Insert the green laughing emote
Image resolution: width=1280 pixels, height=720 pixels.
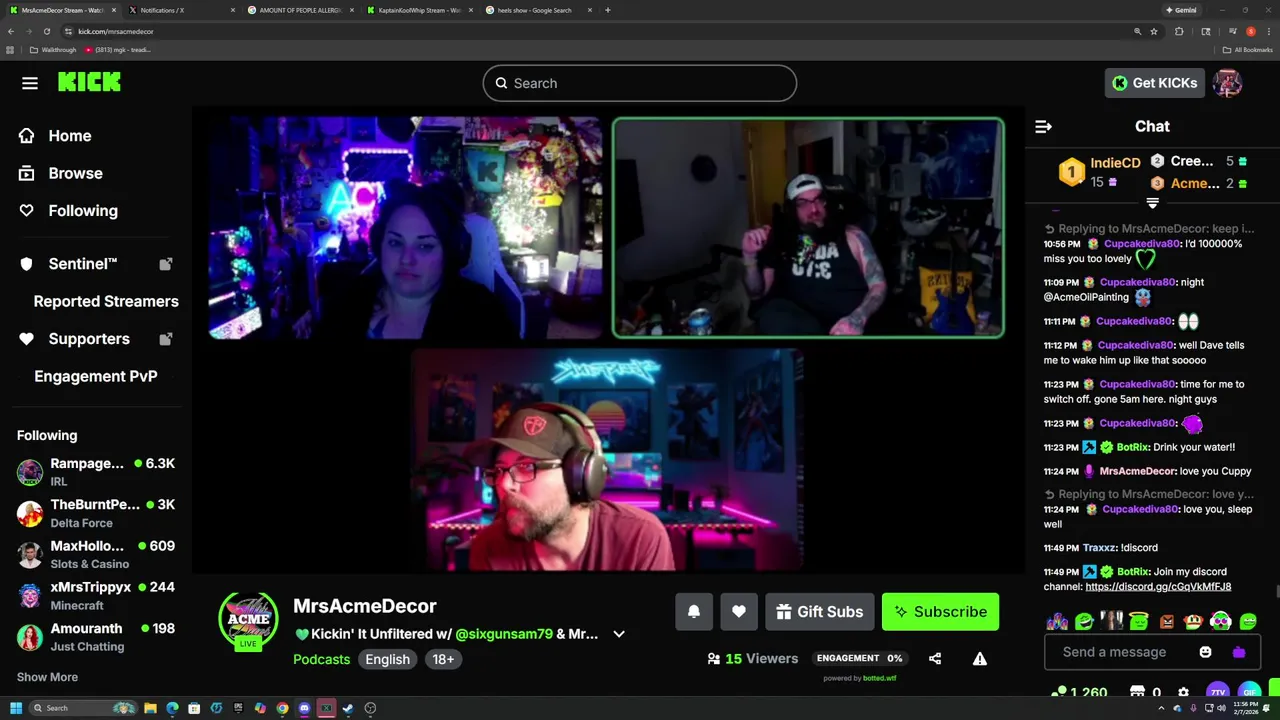[x=1084, y=621]
